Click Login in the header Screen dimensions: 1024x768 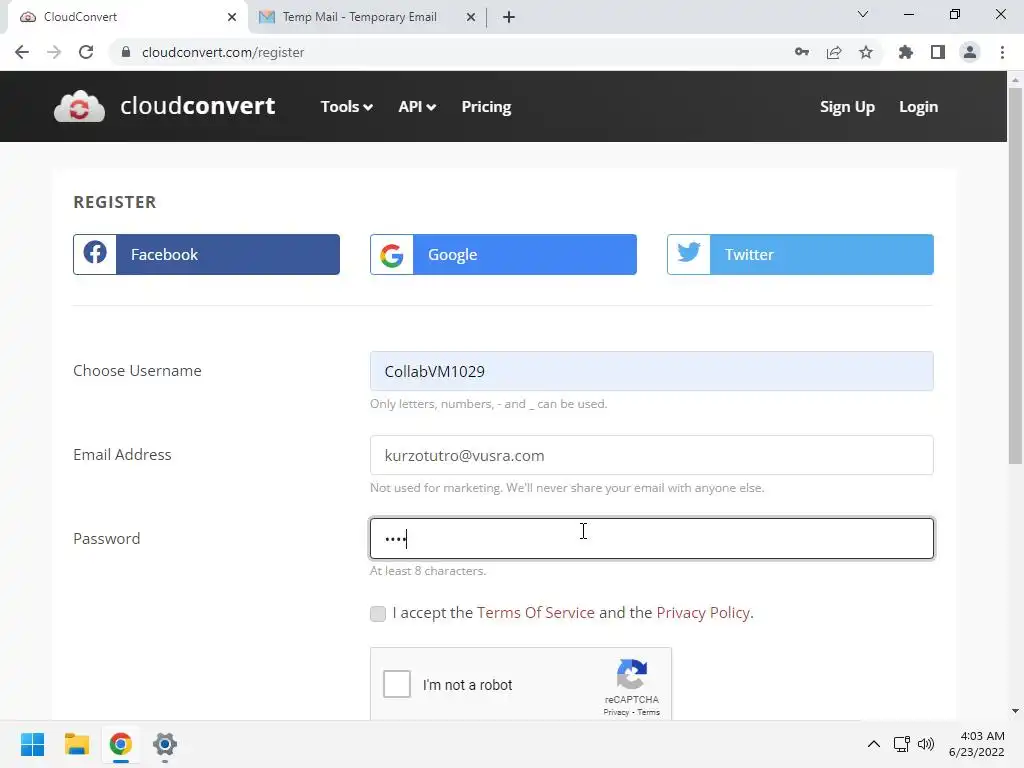click(918, 106)
